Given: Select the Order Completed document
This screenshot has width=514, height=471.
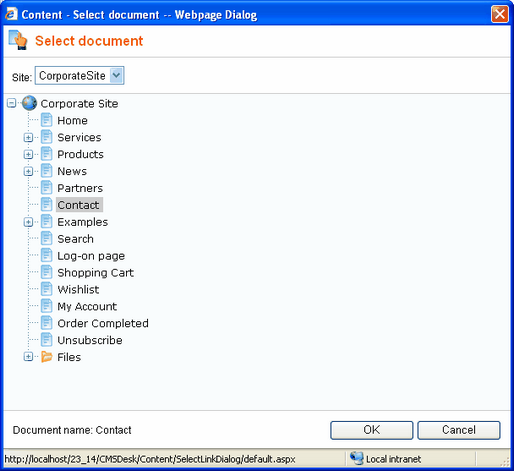Looking at the screenshot, I should 103,323.
